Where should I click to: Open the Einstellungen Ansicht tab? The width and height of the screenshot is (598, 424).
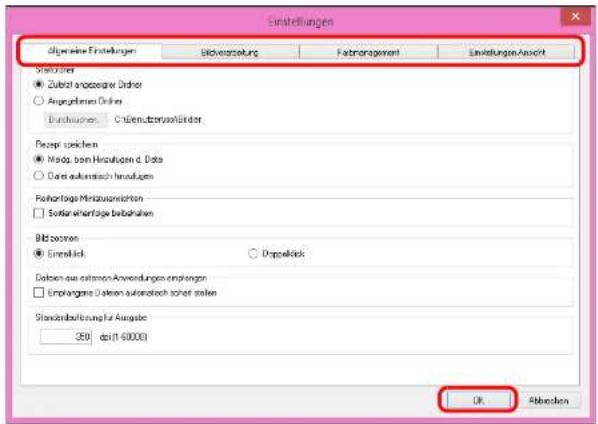click(x=506, y=52)
